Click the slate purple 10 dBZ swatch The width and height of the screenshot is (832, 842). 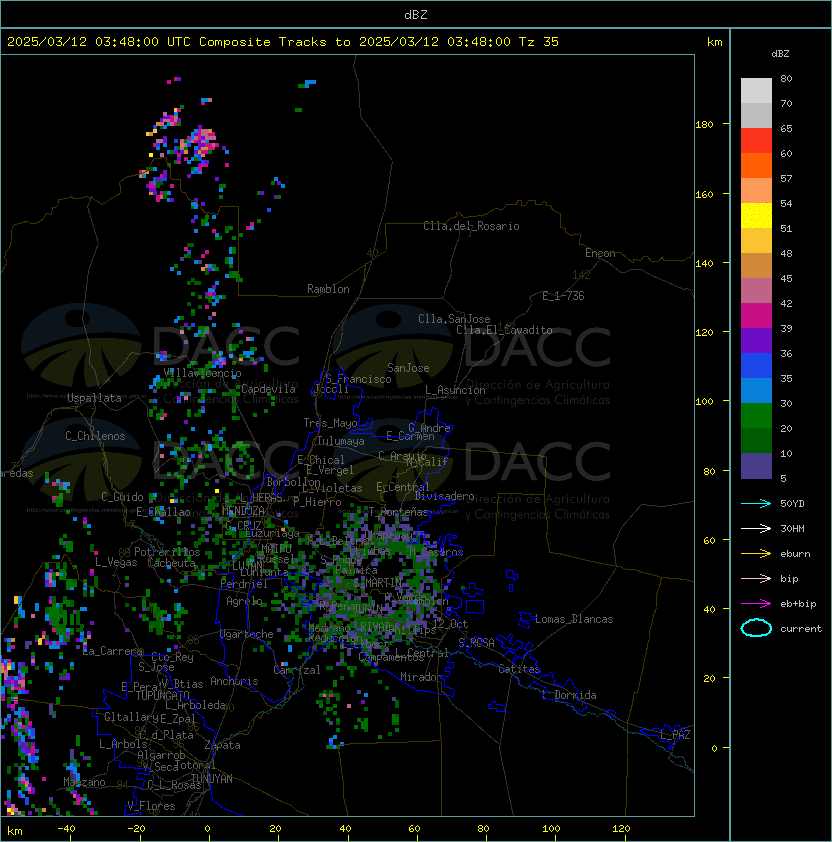[x=756, y=466]
